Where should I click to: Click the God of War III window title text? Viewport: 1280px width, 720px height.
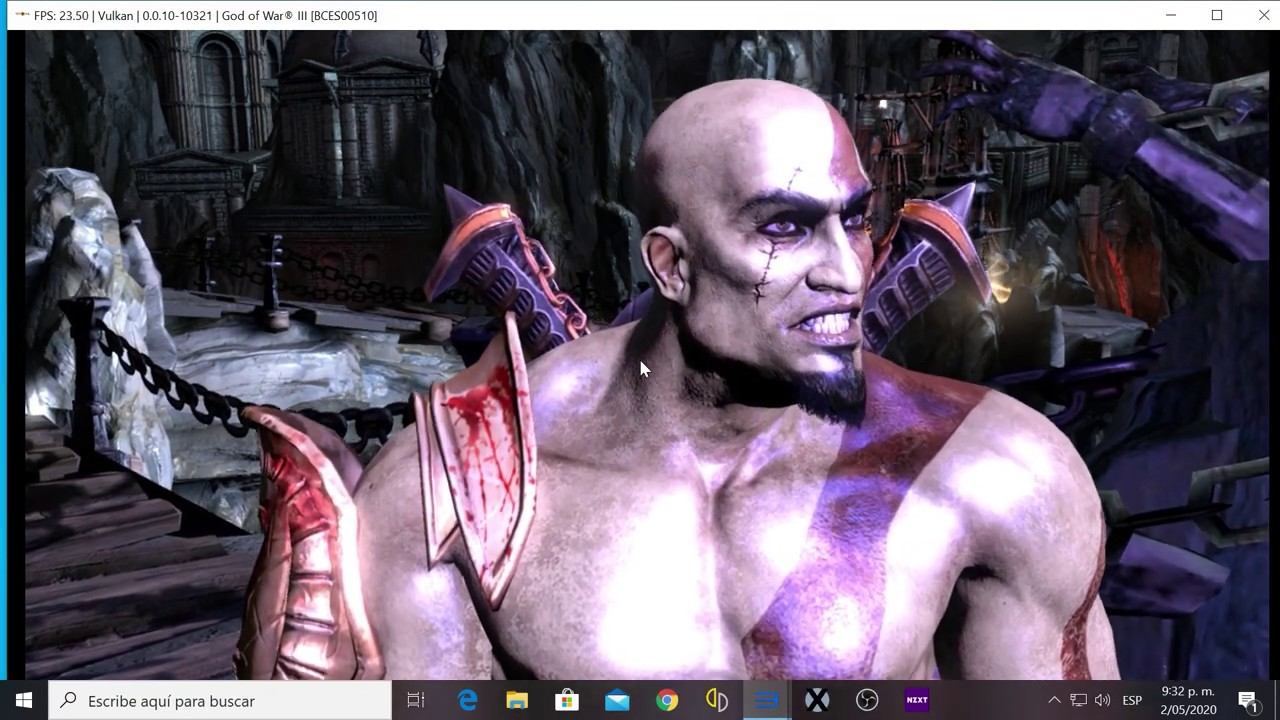205,15
